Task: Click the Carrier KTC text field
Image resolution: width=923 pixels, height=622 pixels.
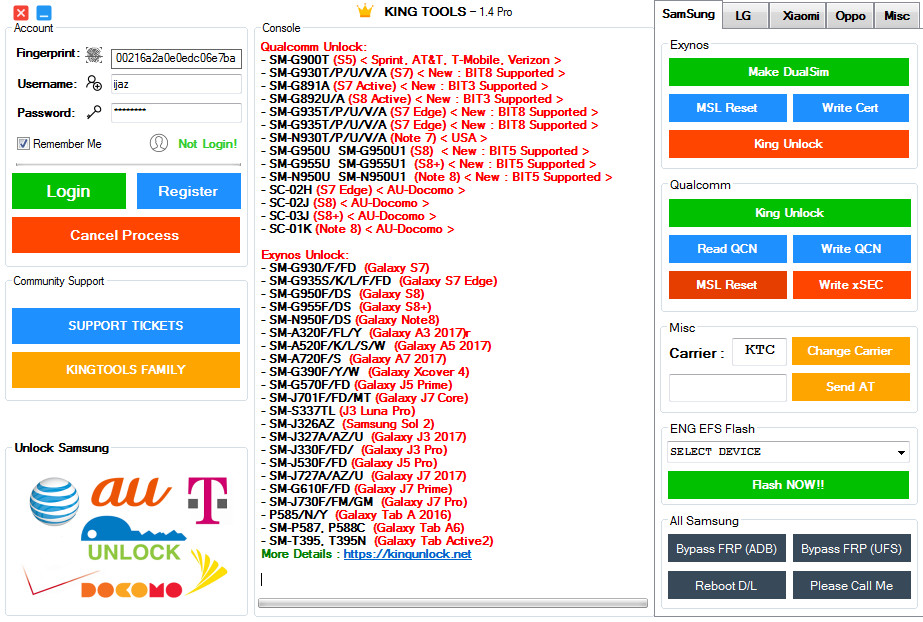Action: 759,351
